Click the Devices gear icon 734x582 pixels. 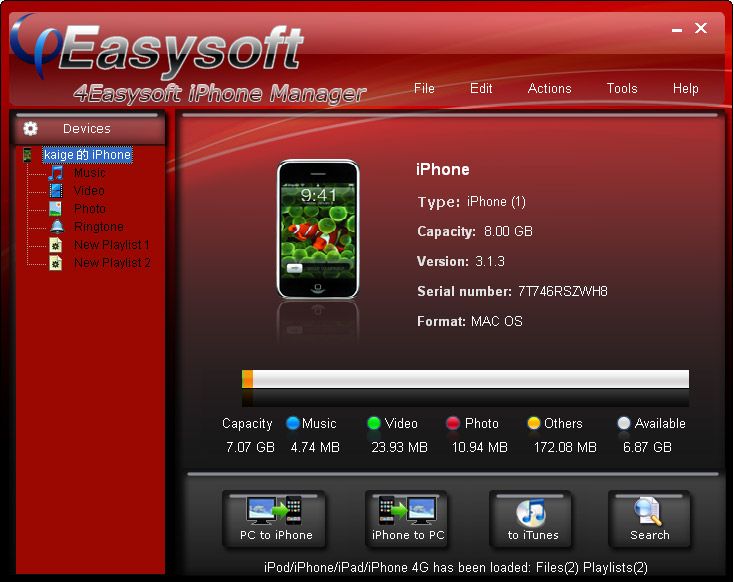(30, 128)
